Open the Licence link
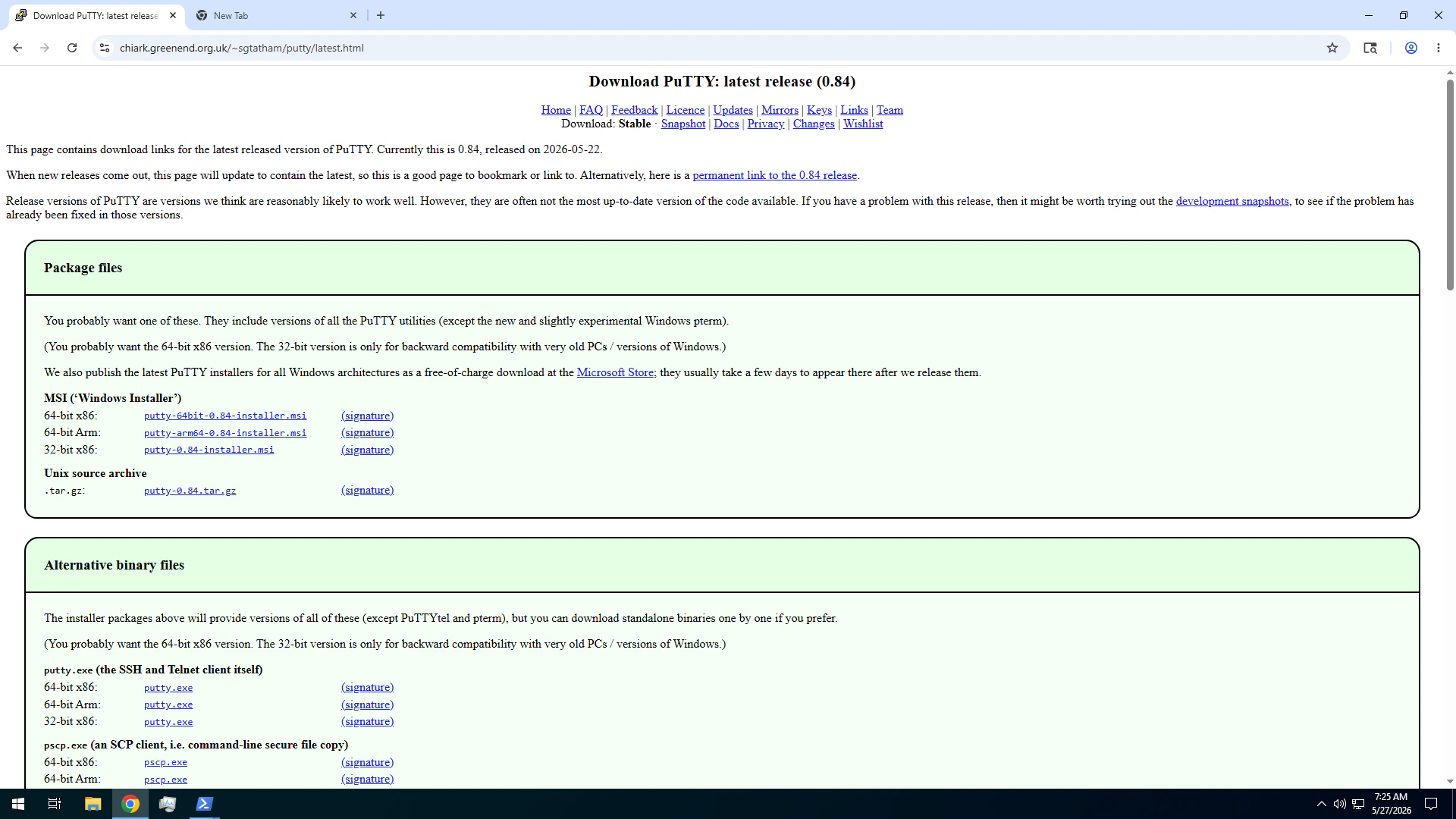This screenshot has width=1456, height=819. click(685, 110)
